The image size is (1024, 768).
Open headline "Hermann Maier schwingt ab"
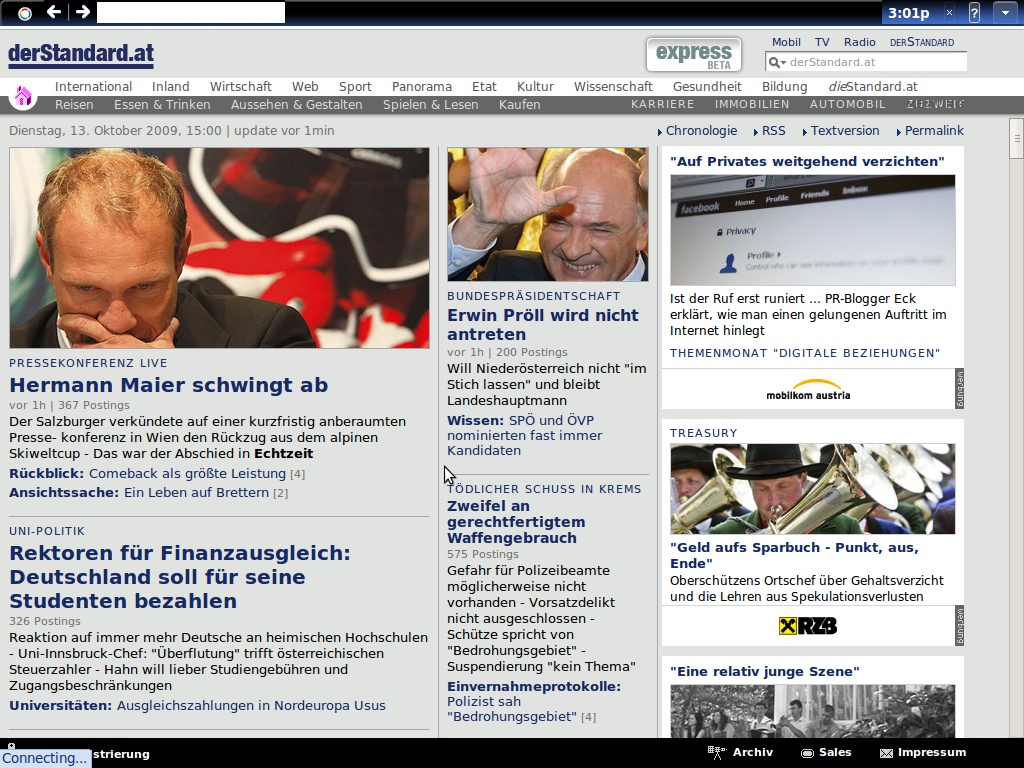(x=168, y=385)
